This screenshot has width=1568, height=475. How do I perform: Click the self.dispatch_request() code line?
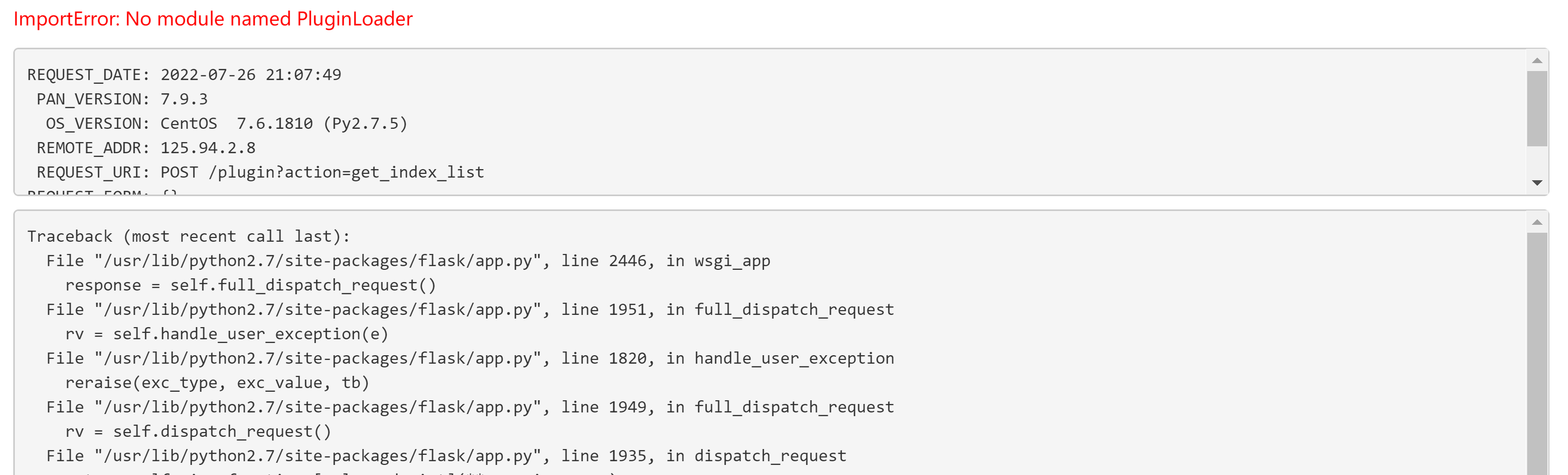[199, 431]
